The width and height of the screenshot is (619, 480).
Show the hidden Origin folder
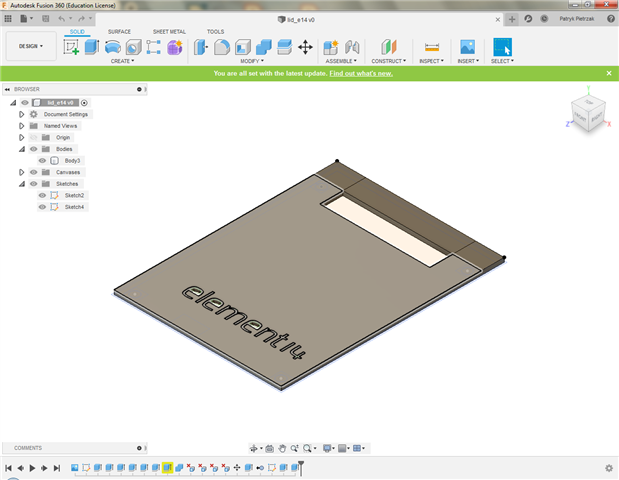33,137
